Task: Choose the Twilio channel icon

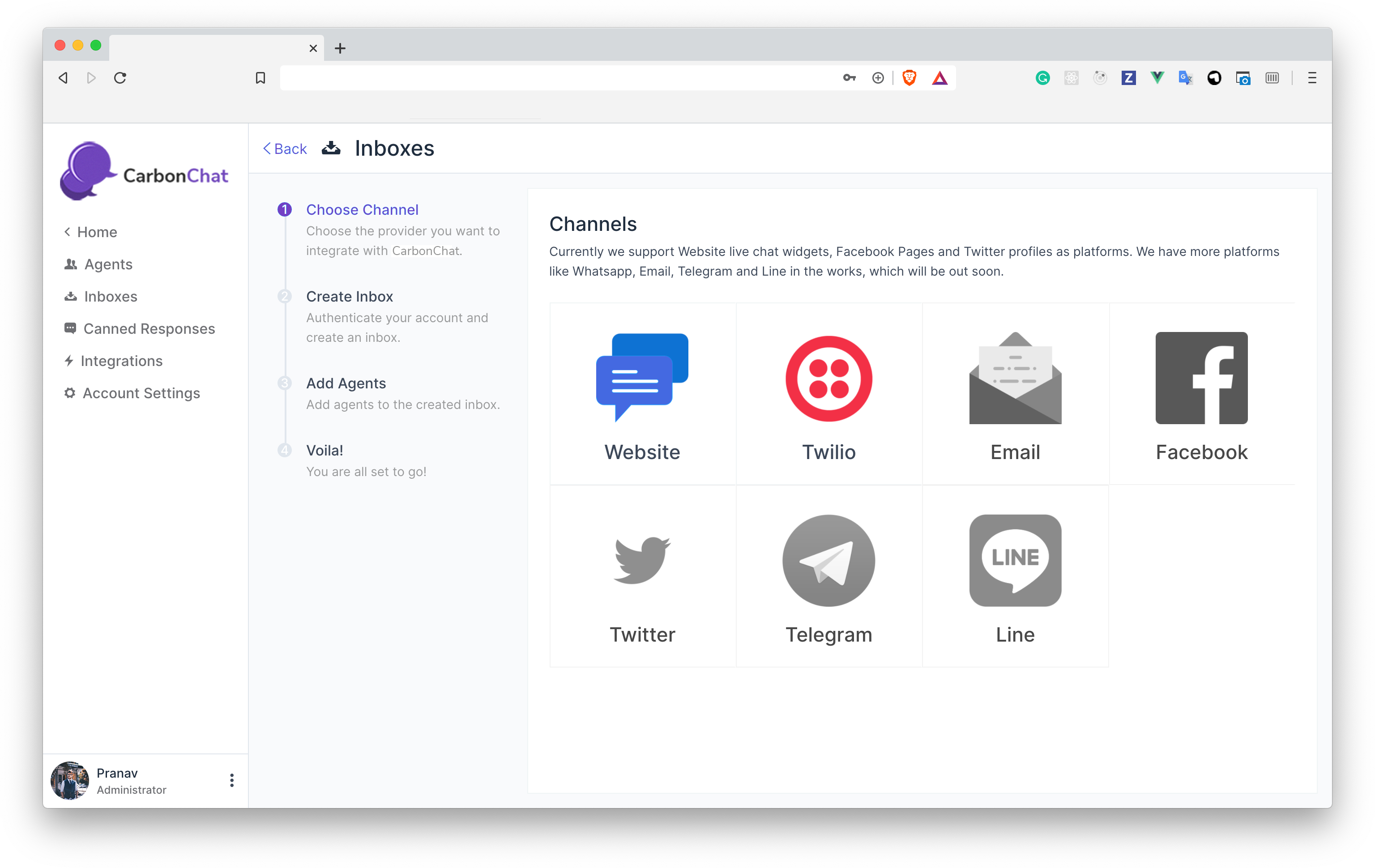Action: click(x=828, y=379)
